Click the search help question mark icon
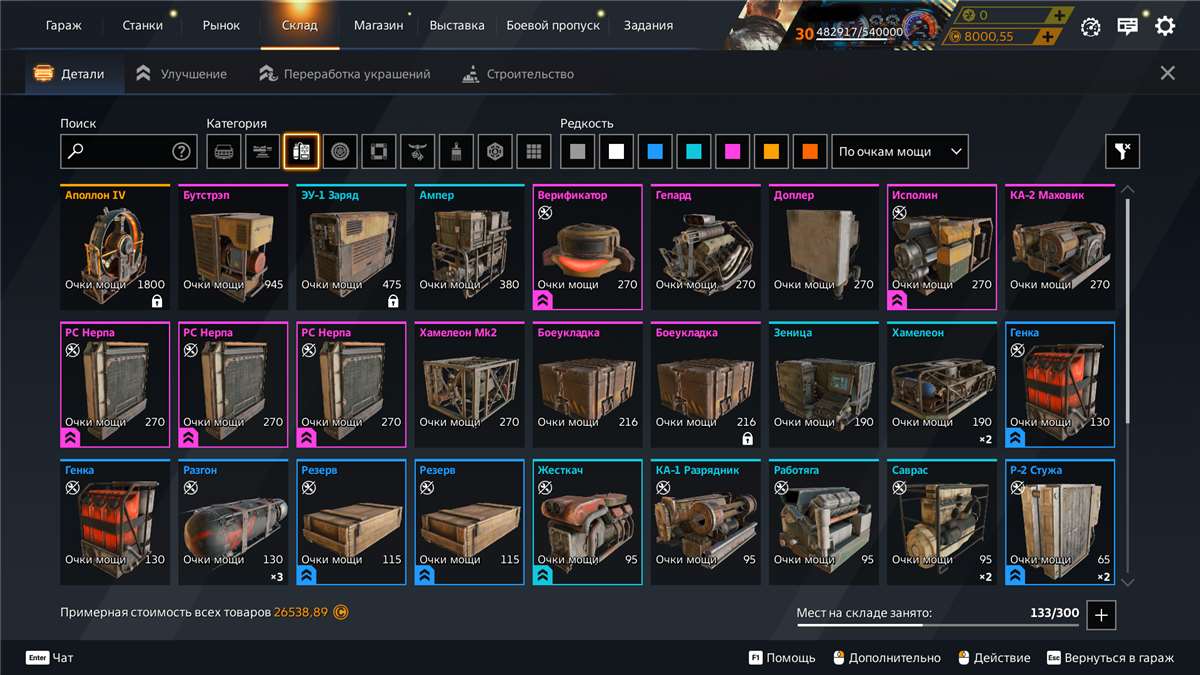The image size is (1200, 675). (181, 152)
